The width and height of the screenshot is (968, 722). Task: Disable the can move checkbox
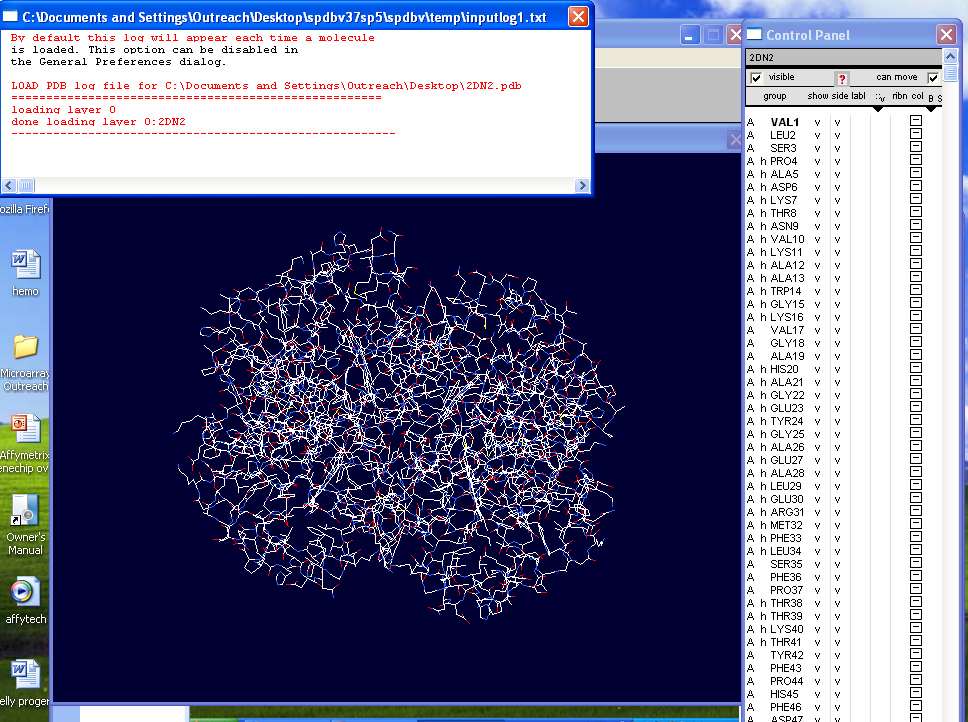(x=934, y=77)
